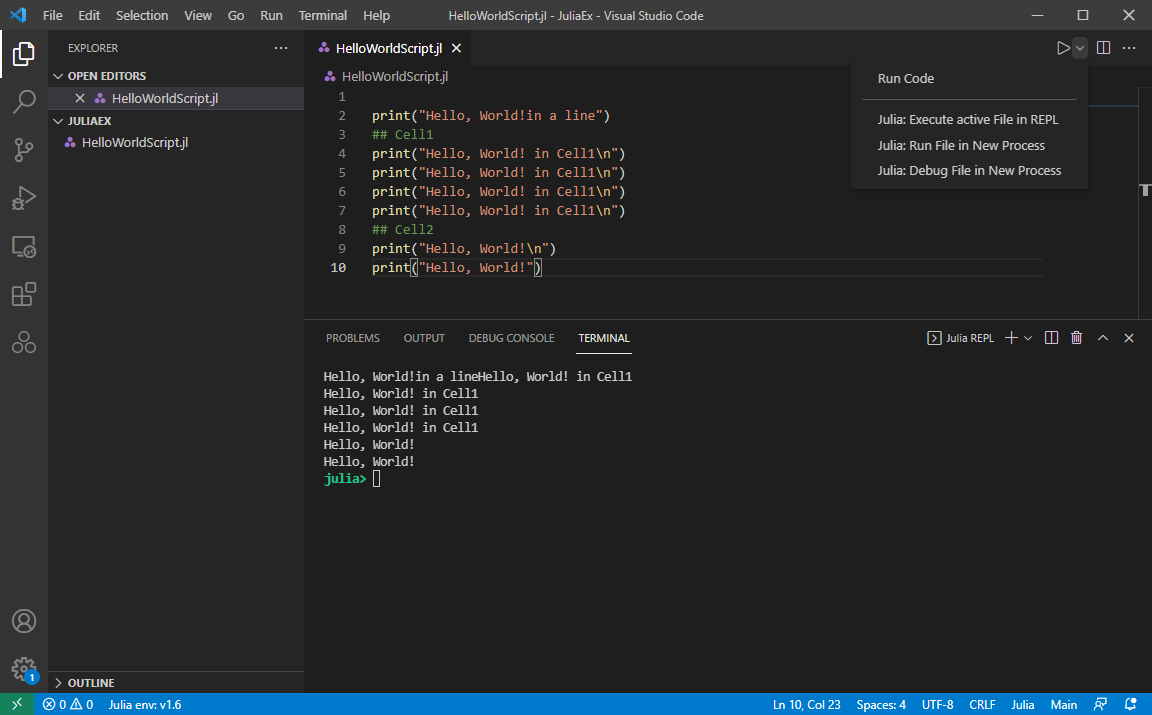Image resolution: width=1152 pixels, height=715 pixels.
Task: Expand the Outline section
Action: coord(176,683)
